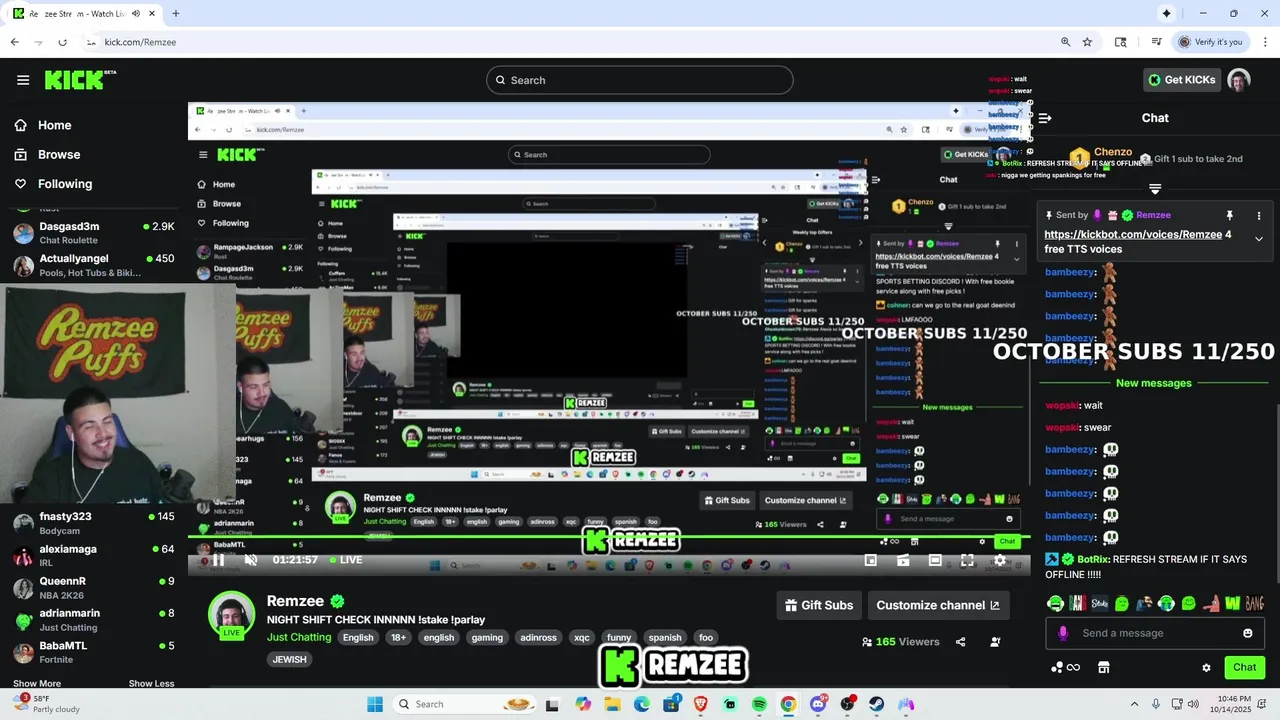Open chat settings gear
This screenshot has width=1280, height=720.
1206,668
